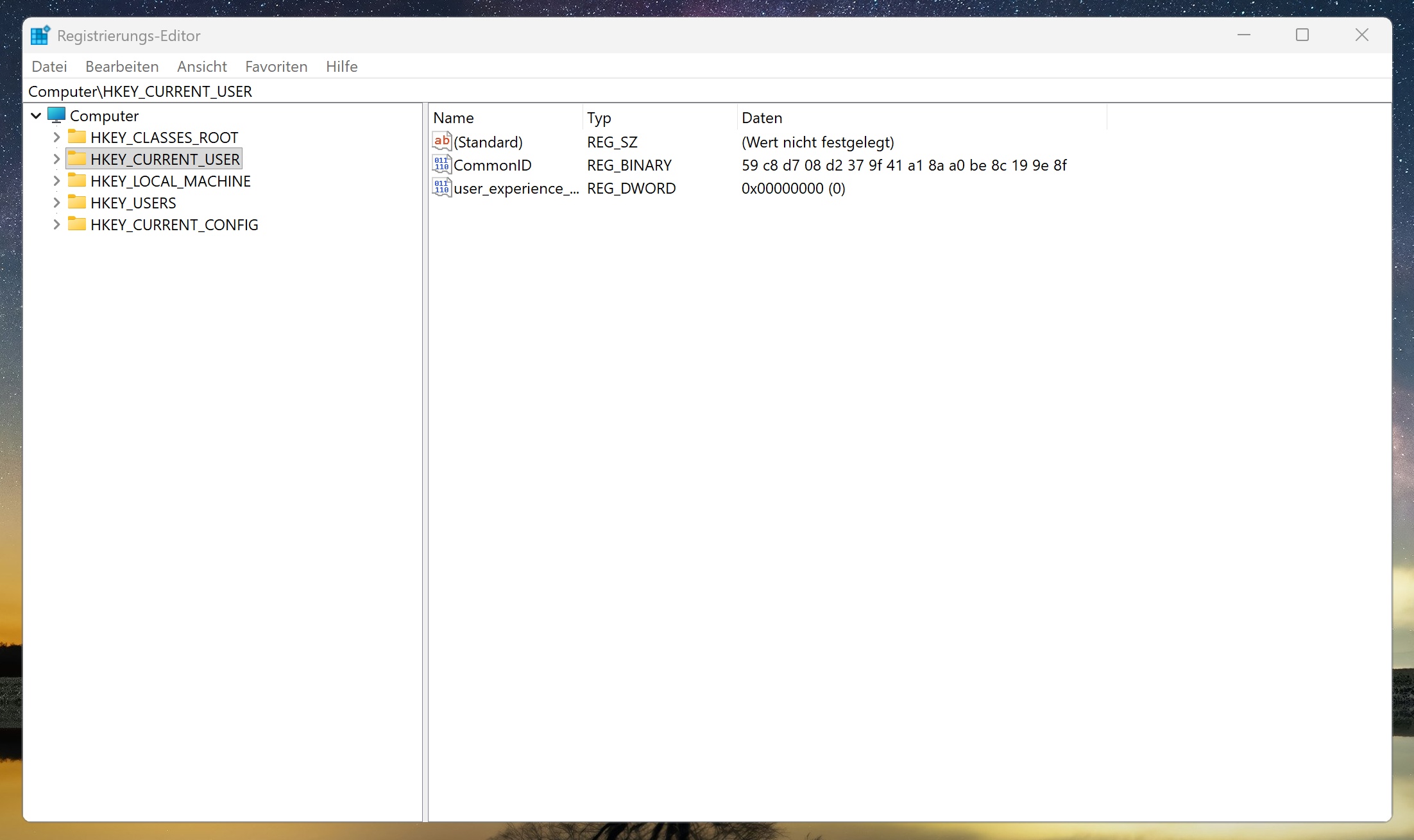Image resolution: width=1414 pixels, height=840 pixels.
Task: Expand the HKEY_CURRENT_USER key
Action: (x=56, y=159)
